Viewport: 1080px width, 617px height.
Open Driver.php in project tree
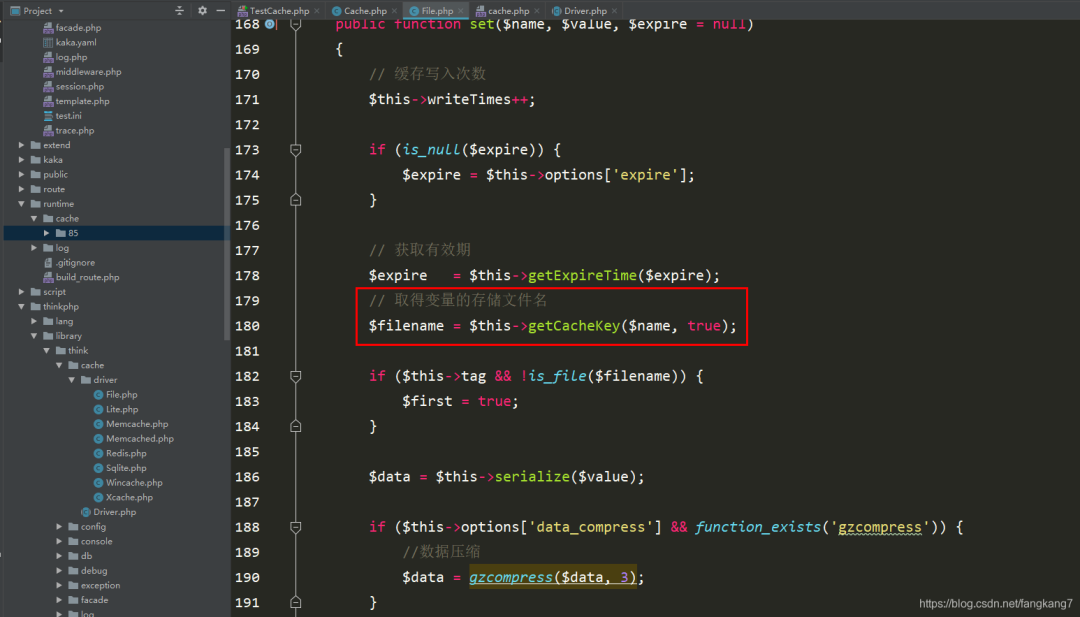pyautogui.click(x=109, y=512)
